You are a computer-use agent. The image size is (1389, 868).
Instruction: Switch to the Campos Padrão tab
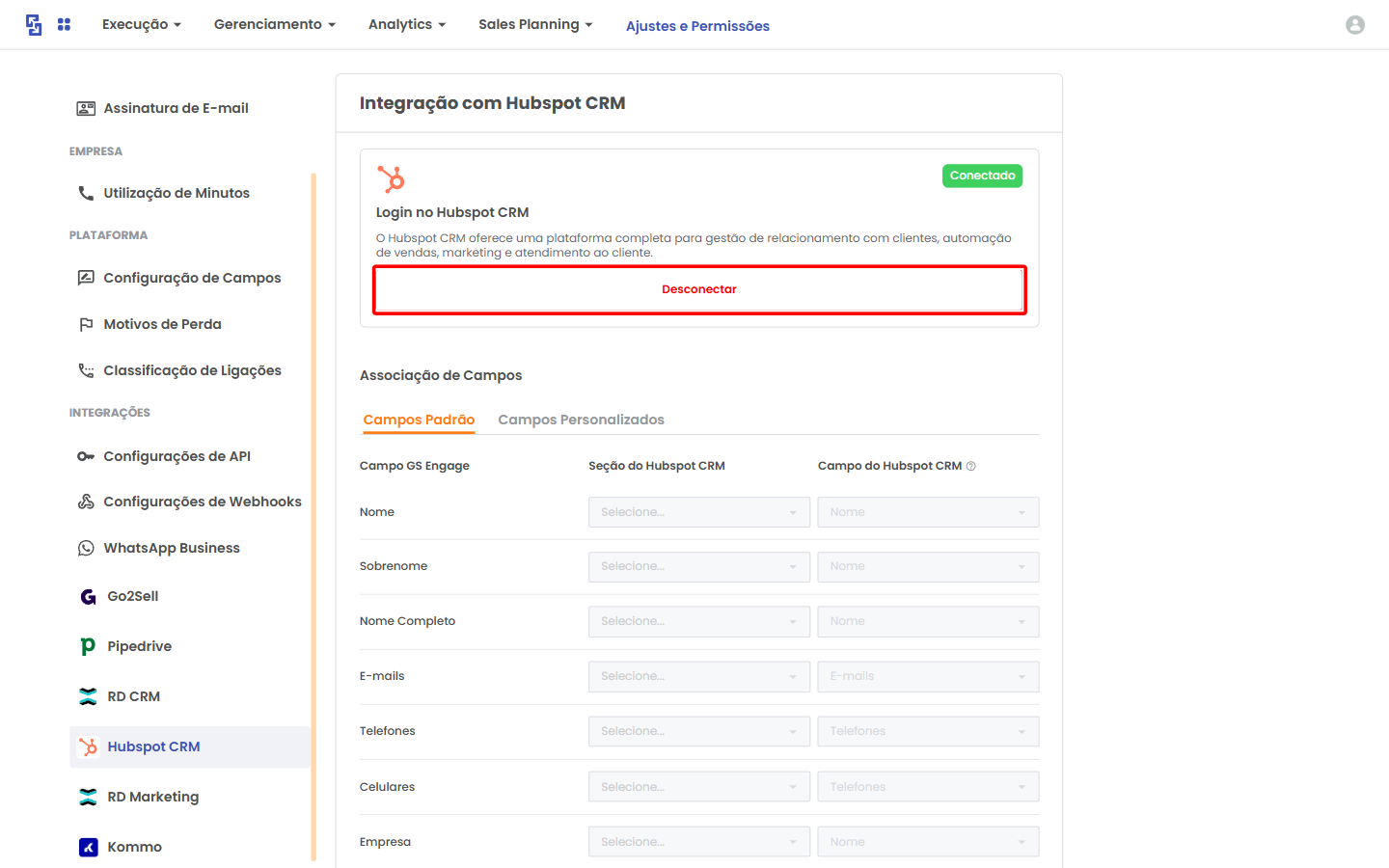pyautogui.click(x=419, y=420)
